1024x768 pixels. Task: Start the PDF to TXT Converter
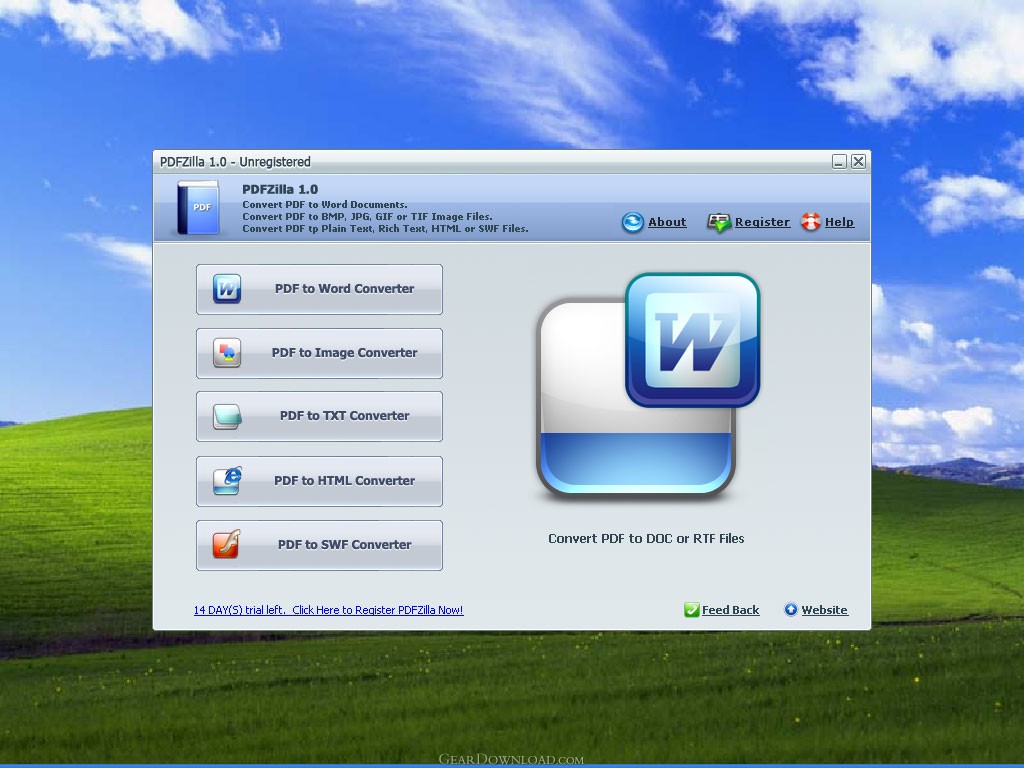click(x=344, y=416)
